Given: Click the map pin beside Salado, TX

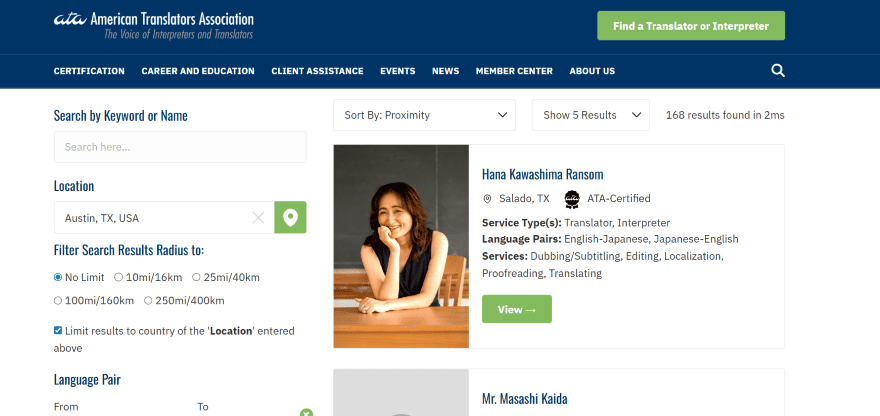Looking at the screenshot, I should (487, 199).
